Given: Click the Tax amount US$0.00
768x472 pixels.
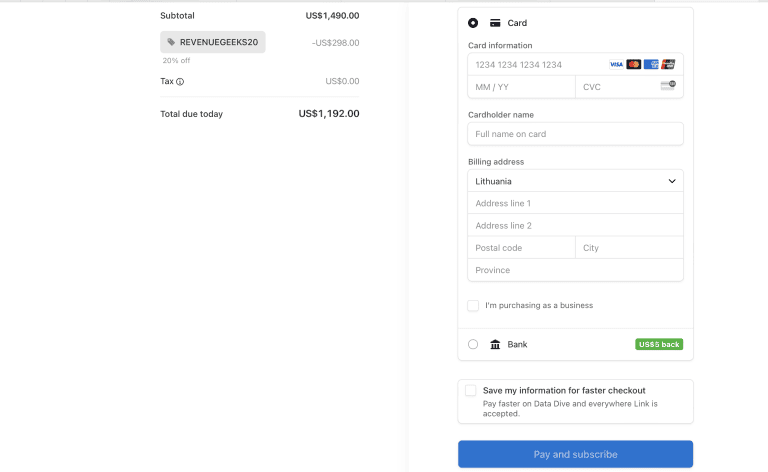Looking at the screenshot, I should pyautogui.click(x=342, y=81).
